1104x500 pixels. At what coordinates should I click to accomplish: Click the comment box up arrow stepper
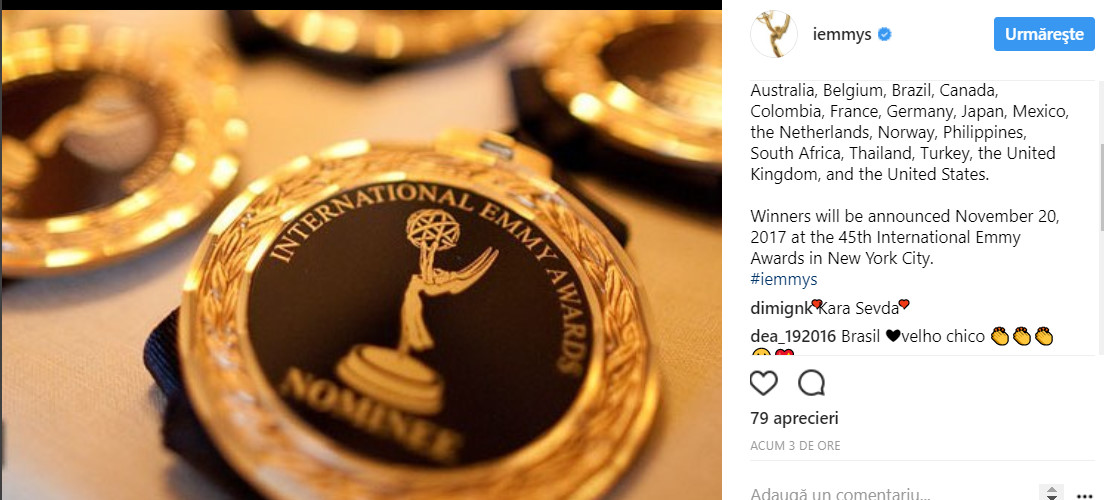(1050, 489)
